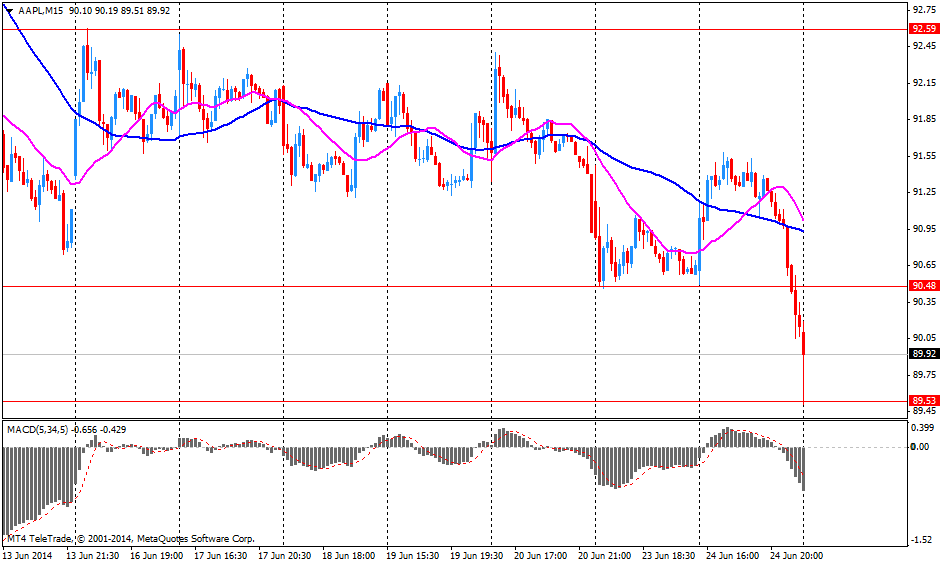Viewport: 947px width, 564px height.
Task: Click the 24 Jun 20:00 time label
Action: [797, 555]
